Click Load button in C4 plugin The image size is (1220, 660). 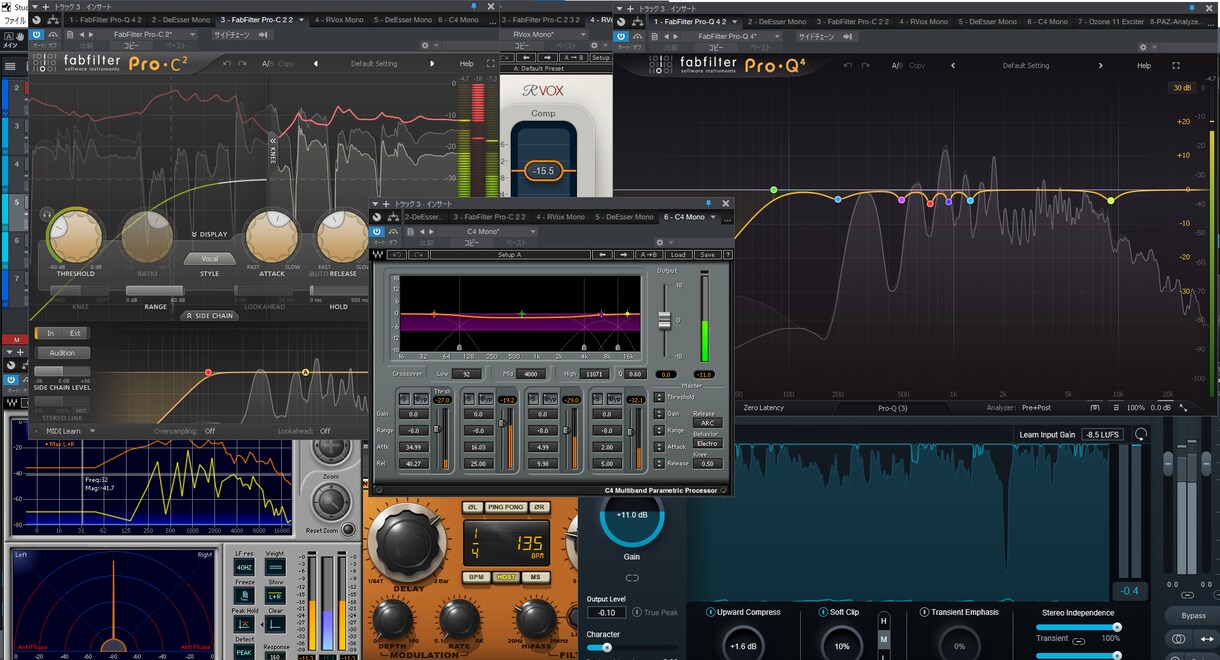[x=678, y=254]
